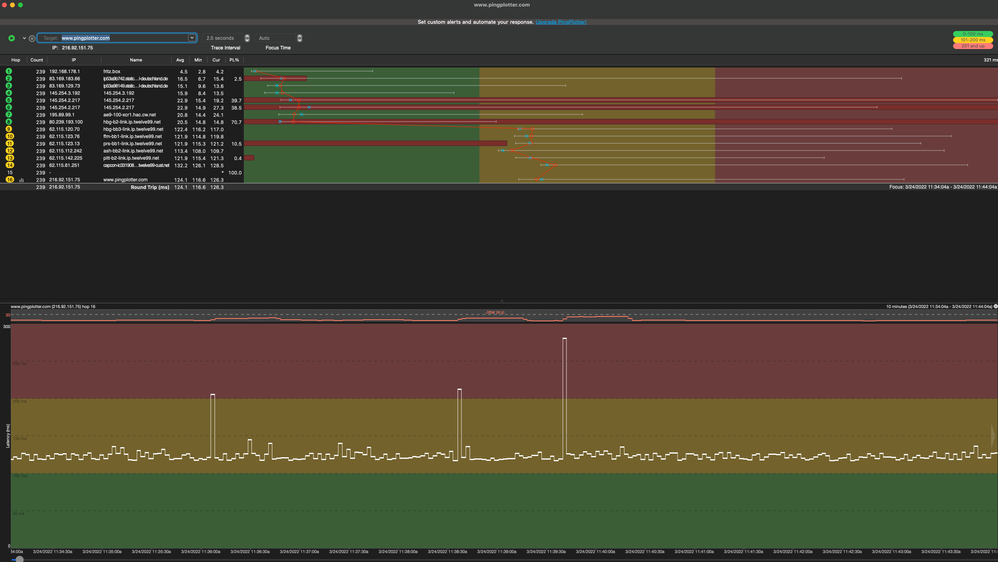Click the Avg column header
Image resolution: width=998 pixels, height=562 pixels.
180,60
